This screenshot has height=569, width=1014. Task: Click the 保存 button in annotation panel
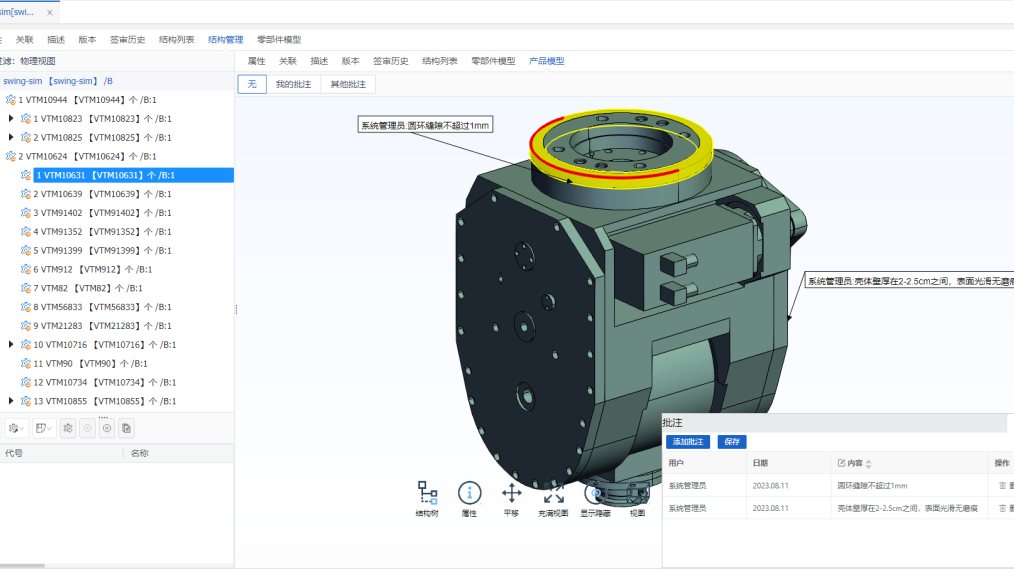pos(732,442)
